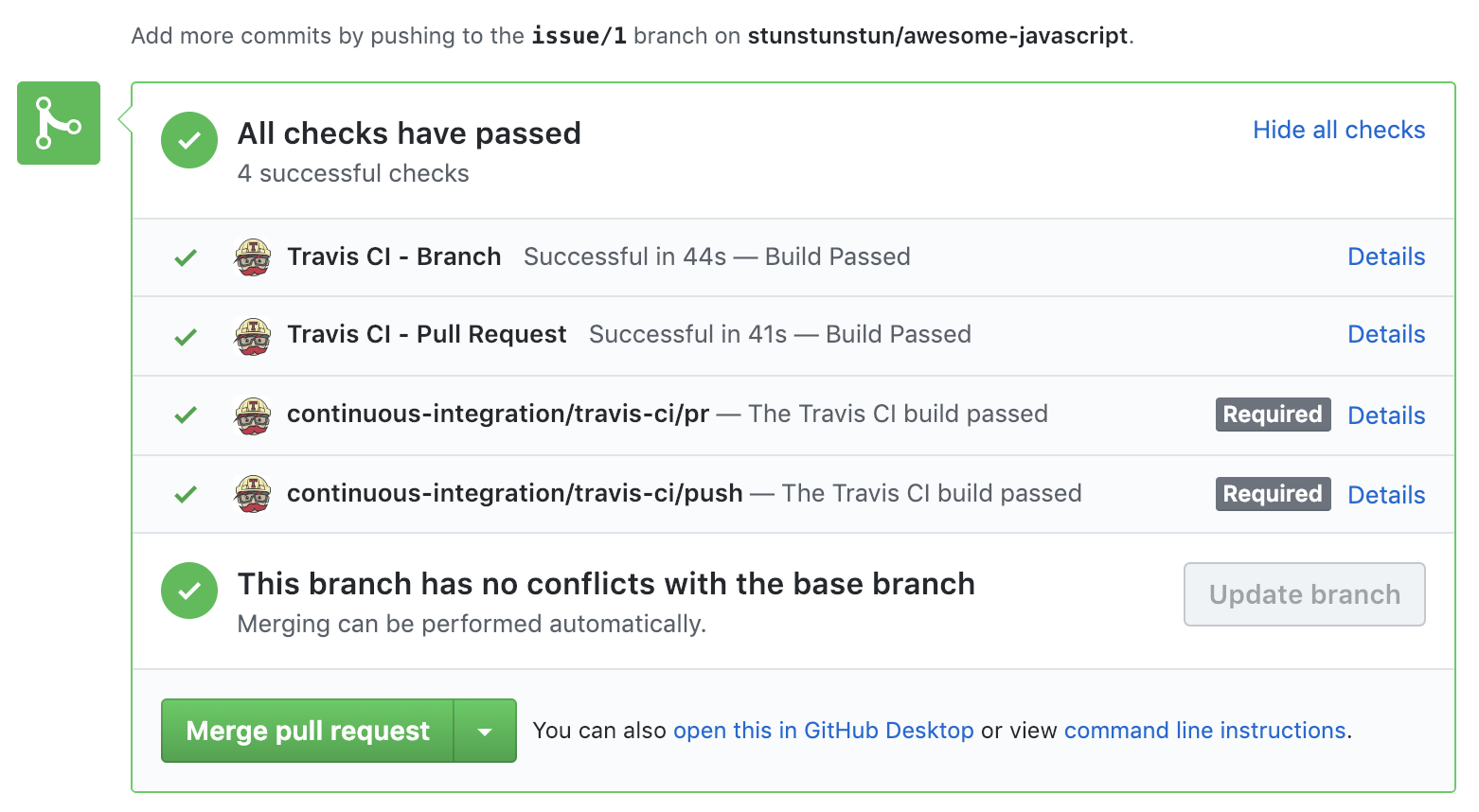Viewport: 1479px width, 812px height.
Task: Click the no conflicts green checkmark circle
Action: (189, 591)
